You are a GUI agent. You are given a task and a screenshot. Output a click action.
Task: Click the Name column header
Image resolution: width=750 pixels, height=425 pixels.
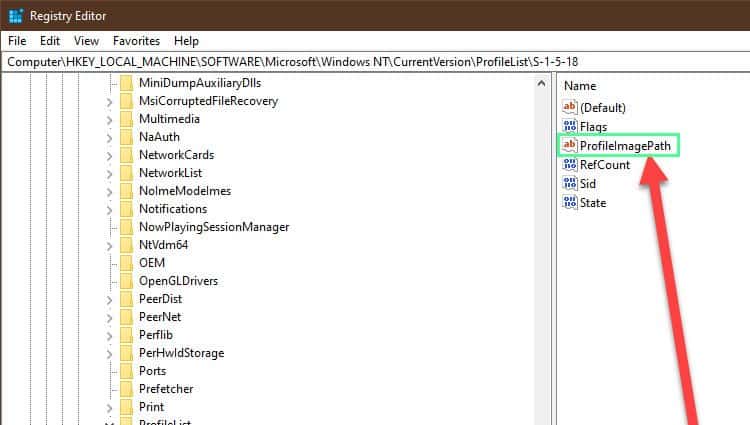tap(580, 86)
